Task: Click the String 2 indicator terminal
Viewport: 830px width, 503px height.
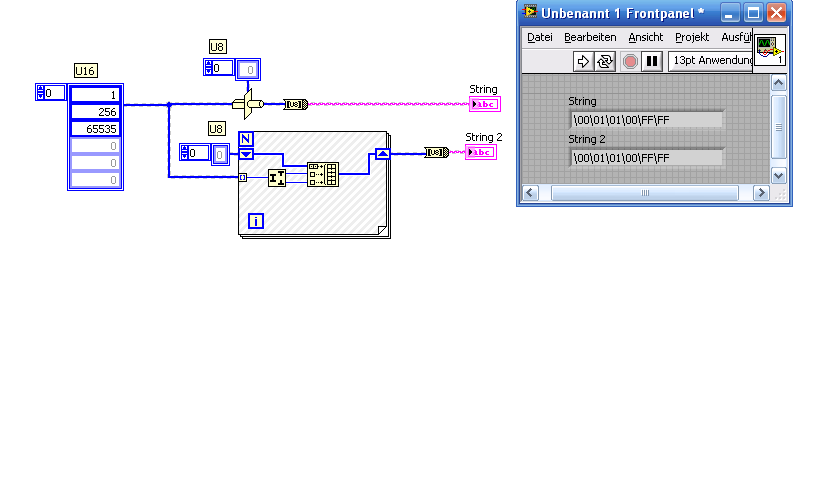Action: 481,152
